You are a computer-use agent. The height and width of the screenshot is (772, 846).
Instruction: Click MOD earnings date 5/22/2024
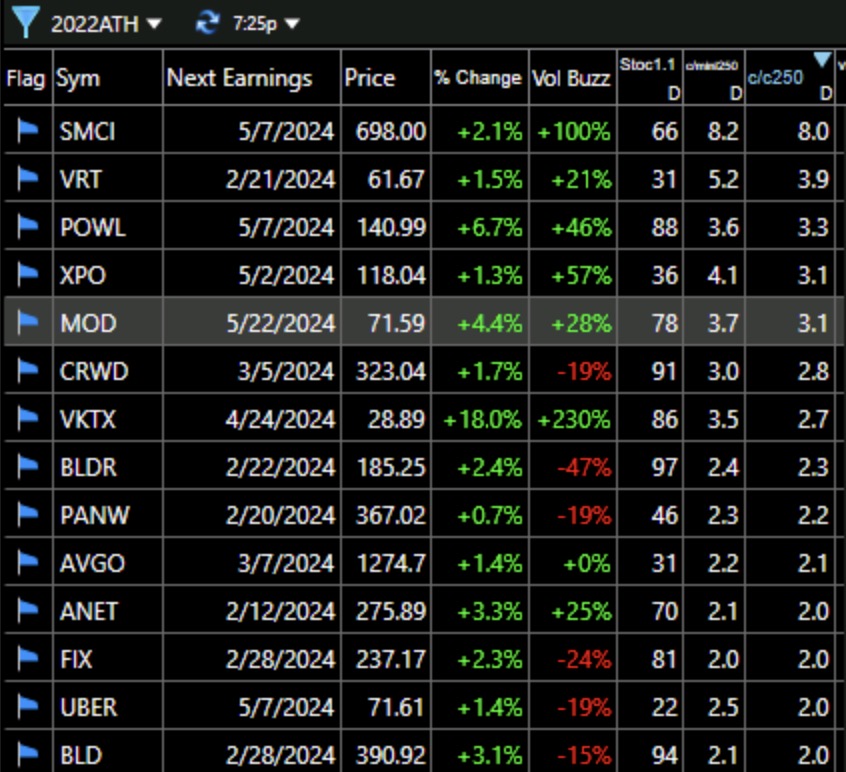(x=281, y=324)
